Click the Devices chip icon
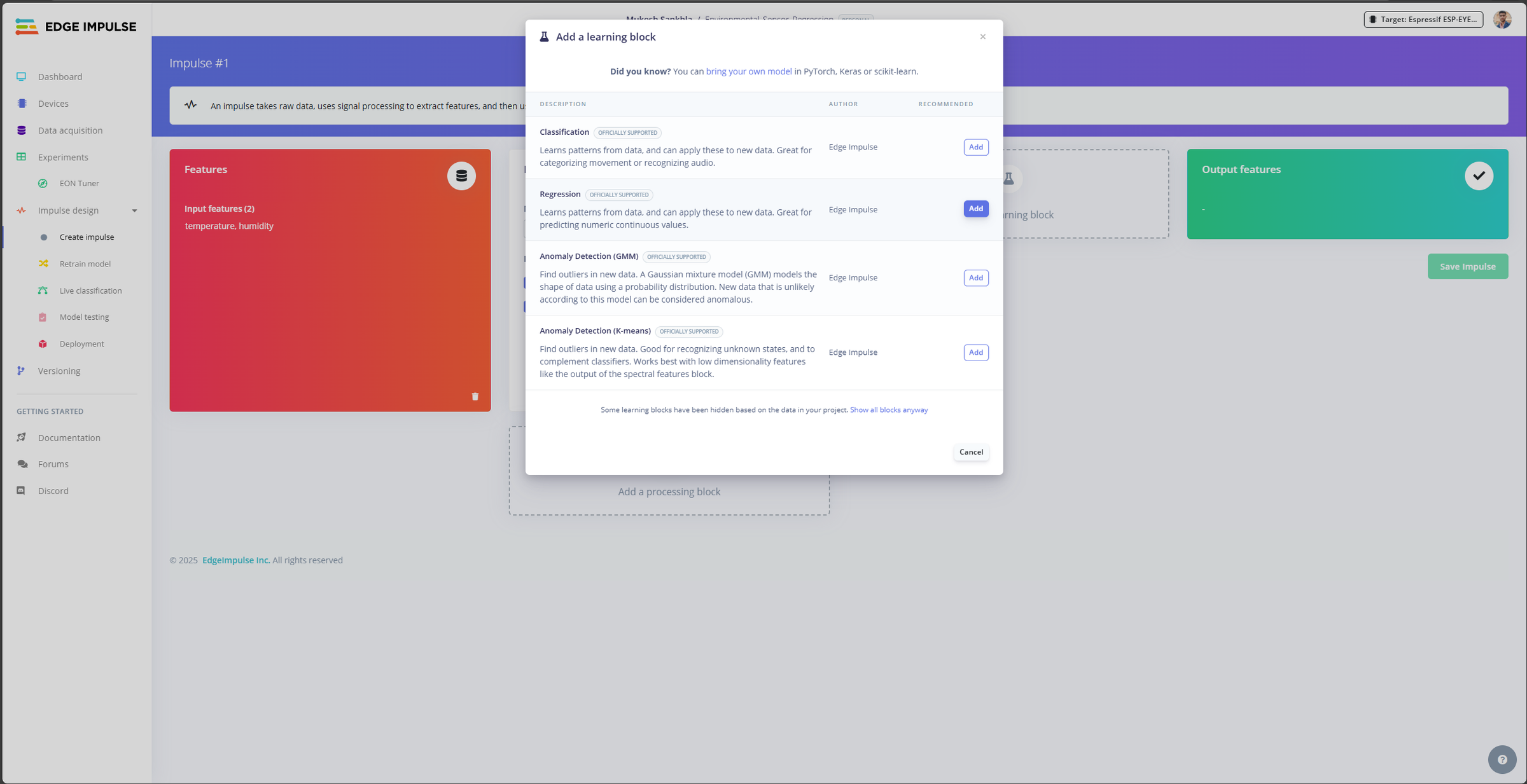 coord(22,103)
